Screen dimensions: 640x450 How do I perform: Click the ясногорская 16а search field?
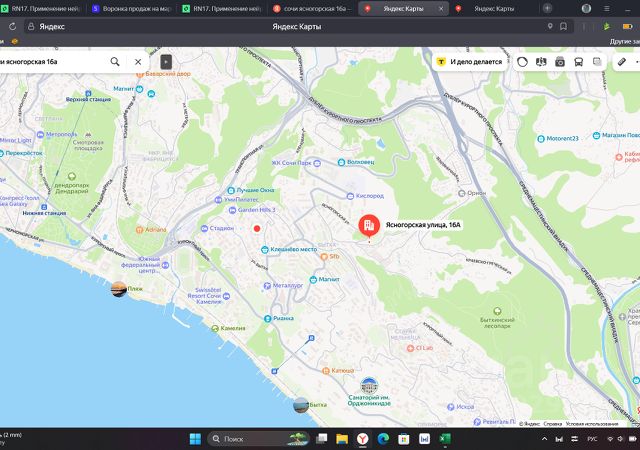tap(51, 62)
